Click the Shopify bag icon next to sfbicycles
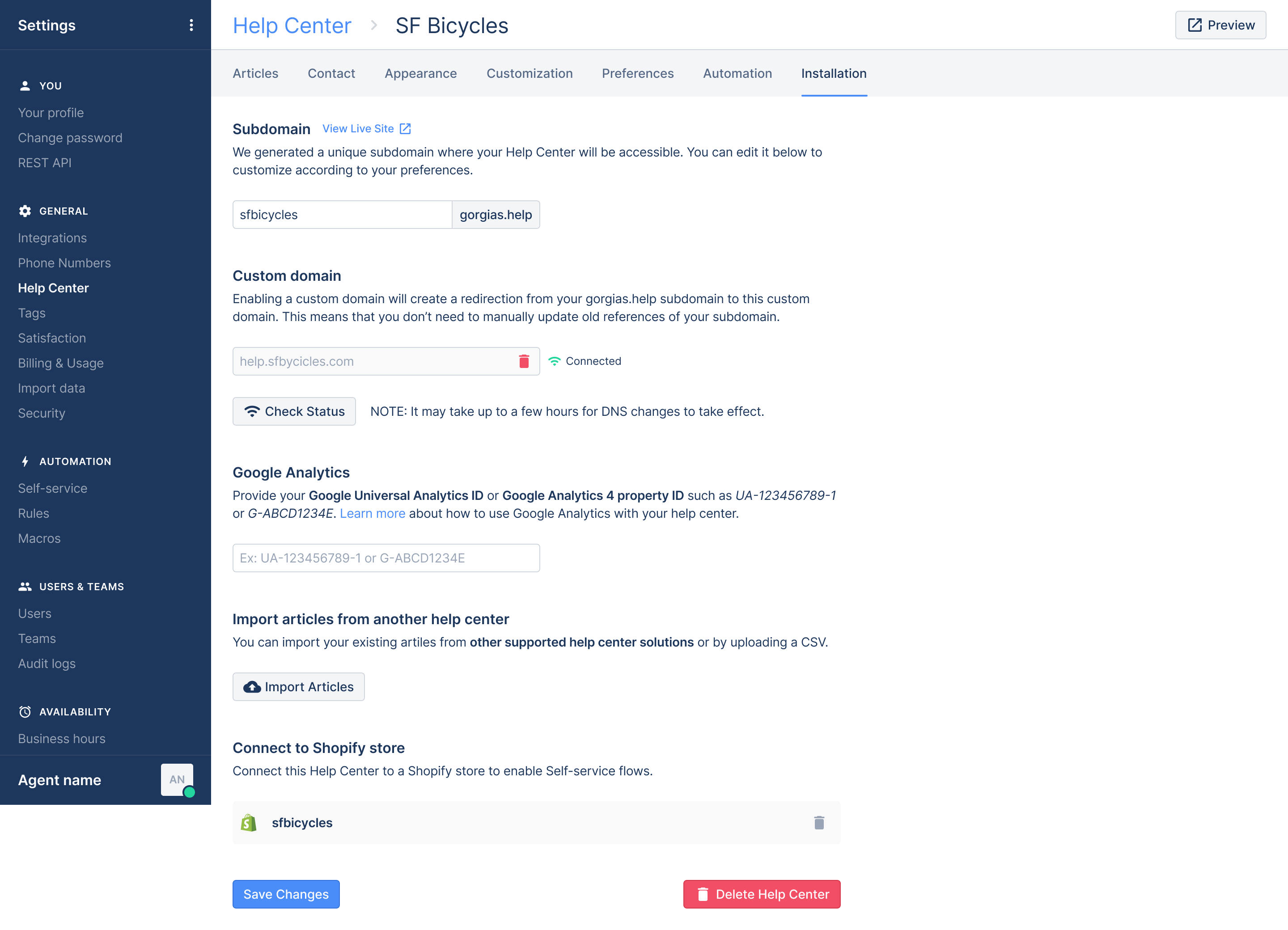This screenshot has width=1288, height=930. [249, 822]
